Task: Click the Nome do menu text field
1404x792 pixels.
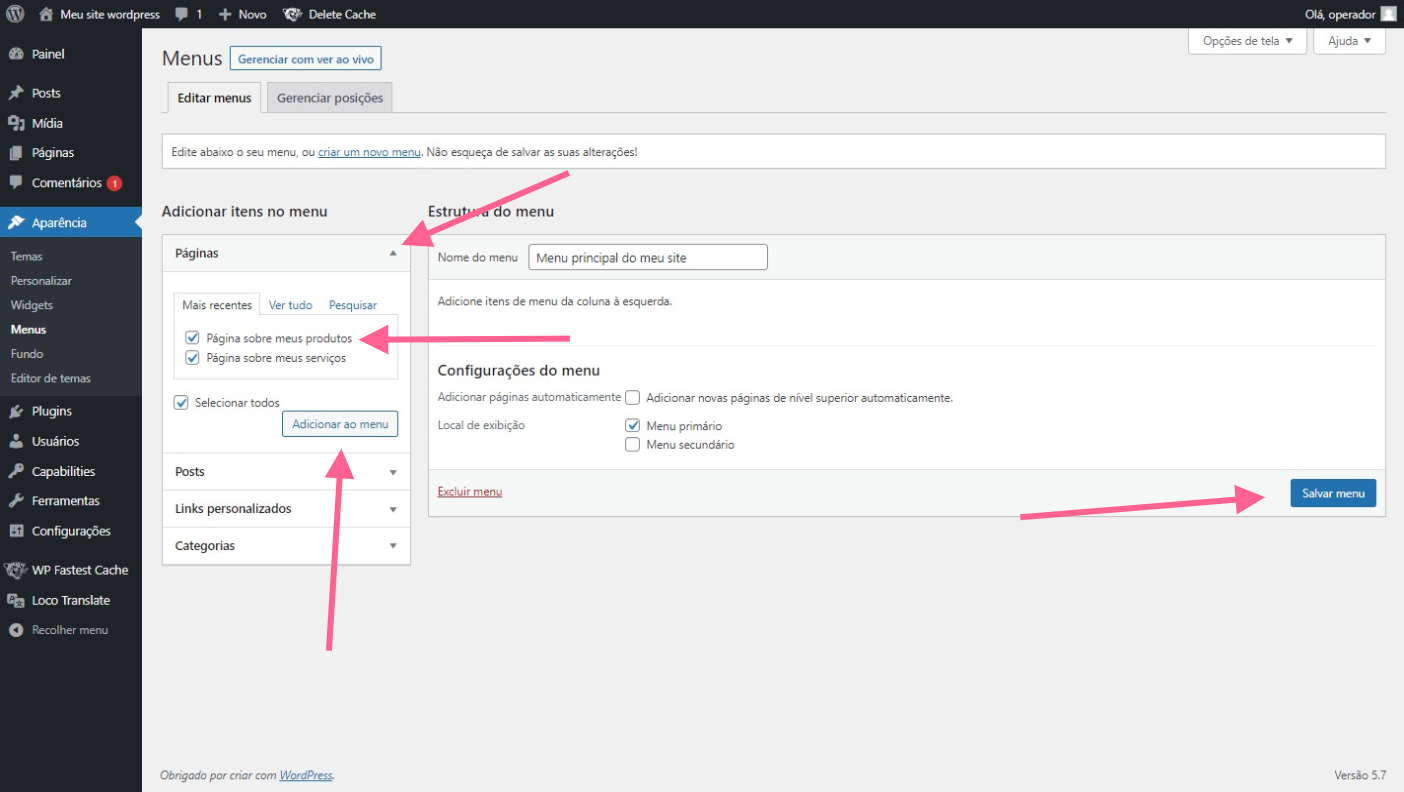Action: pos(648,257)
